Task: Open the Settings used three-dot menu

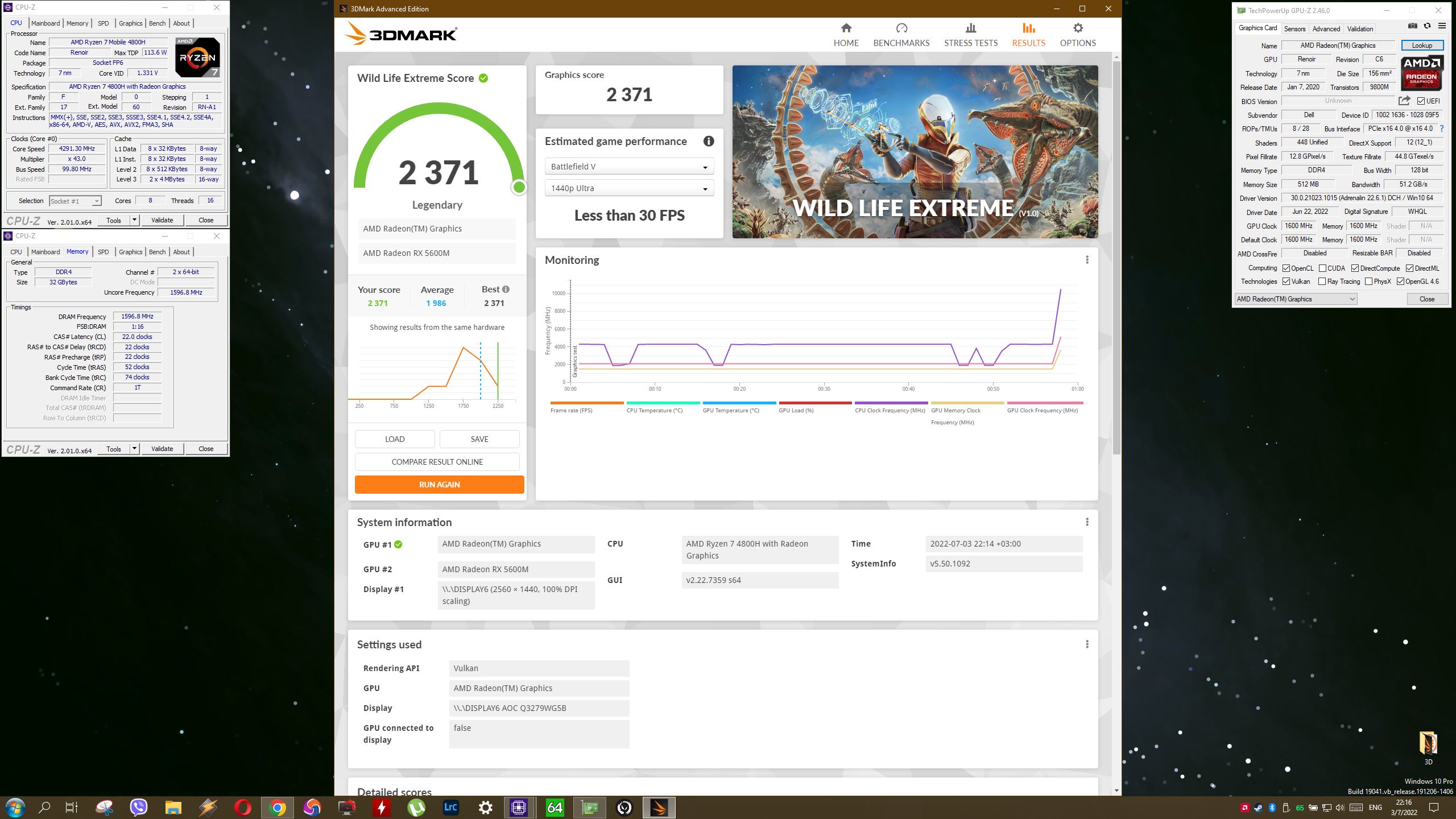Action: [1087, 644]
